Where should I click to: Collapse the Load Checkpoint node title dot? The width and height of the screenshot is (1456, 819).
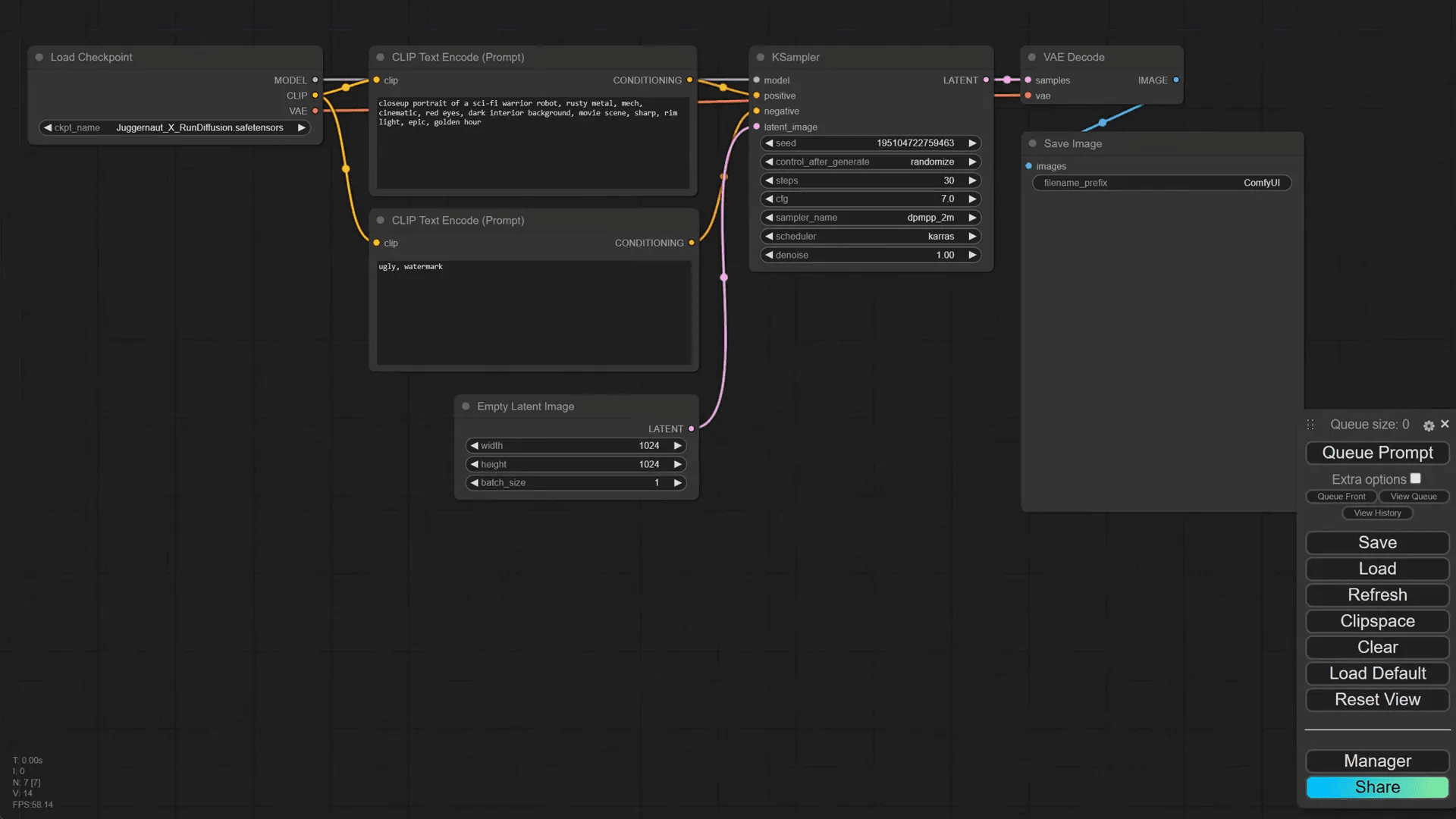(x=39, y=57)
